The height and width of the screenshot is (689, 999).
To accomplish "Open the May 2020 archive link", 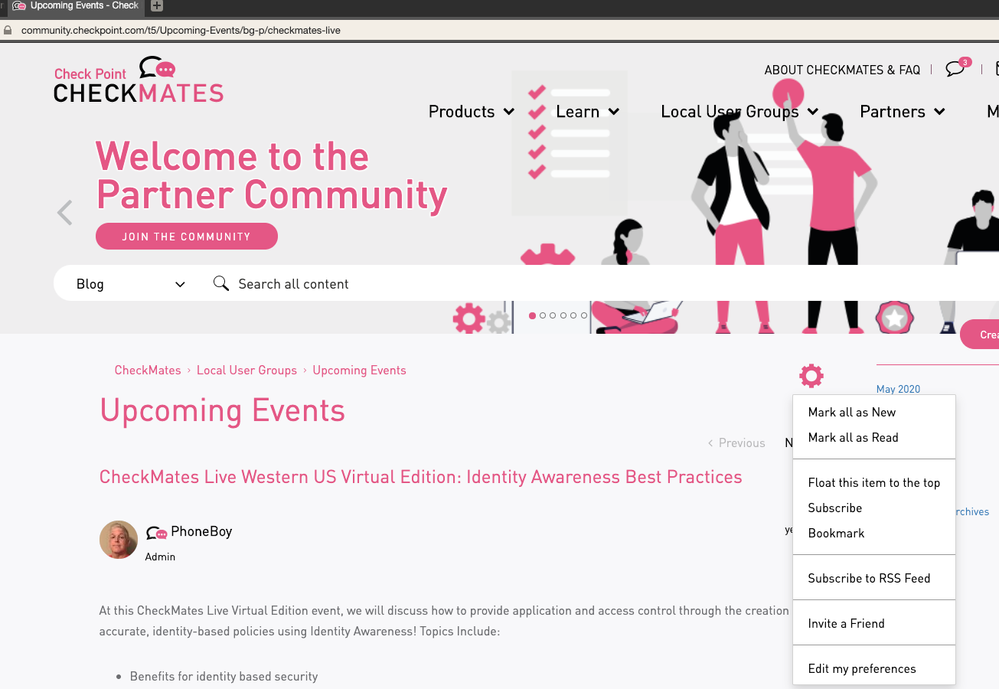I will pyautogui.click(x=898, y=389).
